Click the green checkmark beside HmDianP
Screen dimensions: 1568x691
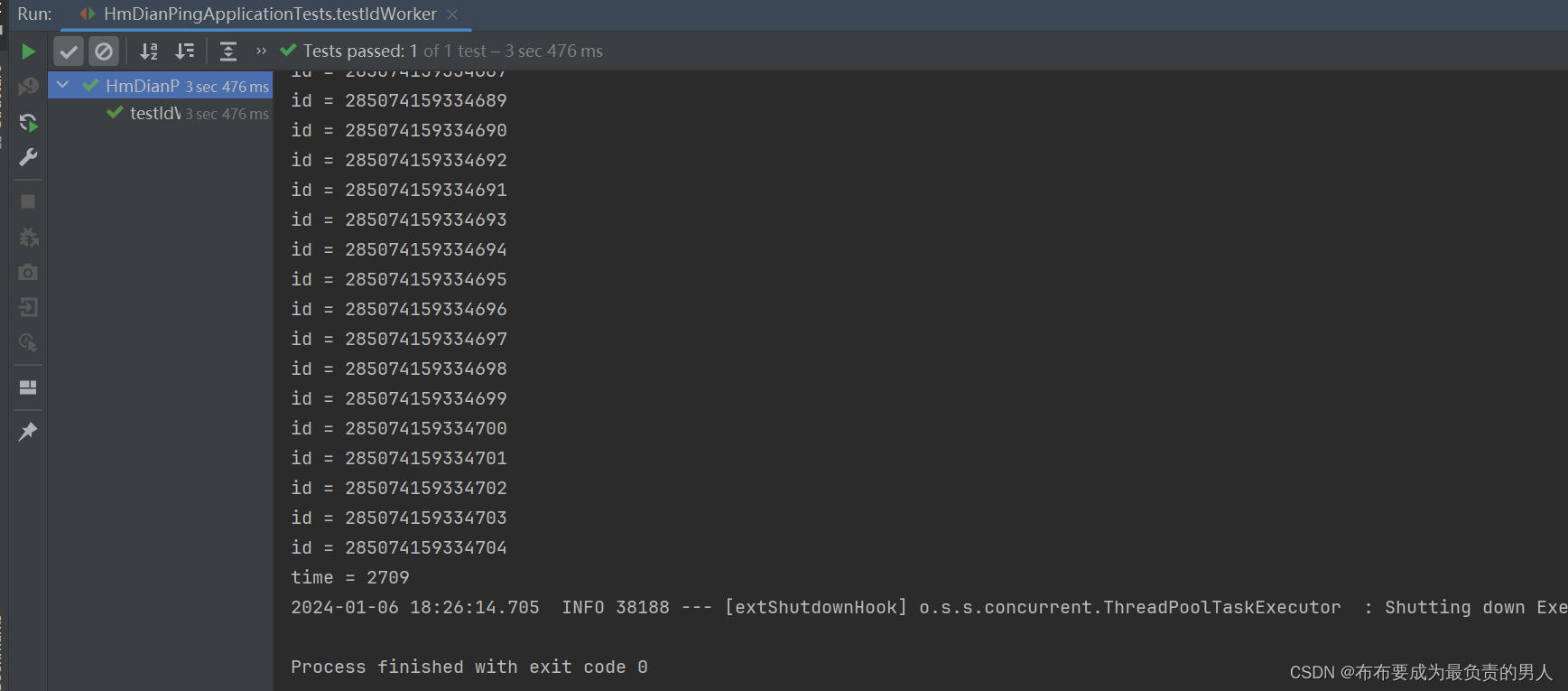tap(90, 85)
